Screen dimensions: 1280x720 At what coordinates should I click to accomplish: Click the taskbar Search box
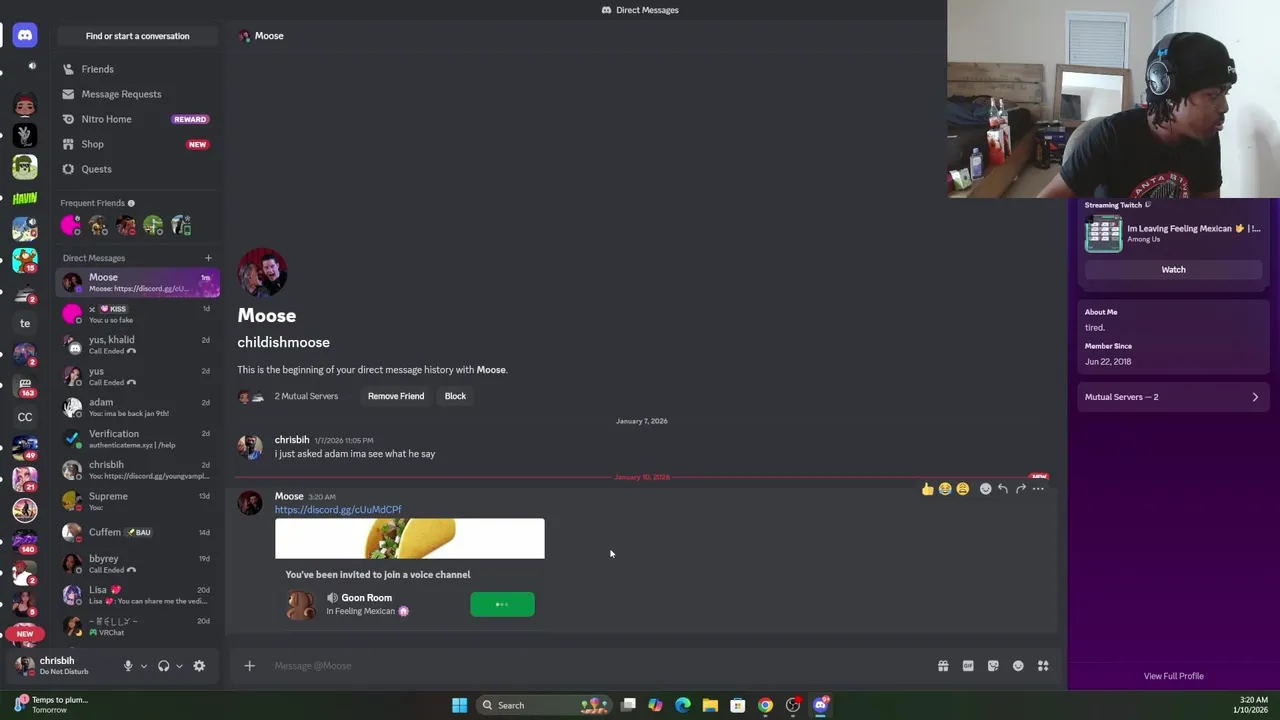[x=542, y=705]
